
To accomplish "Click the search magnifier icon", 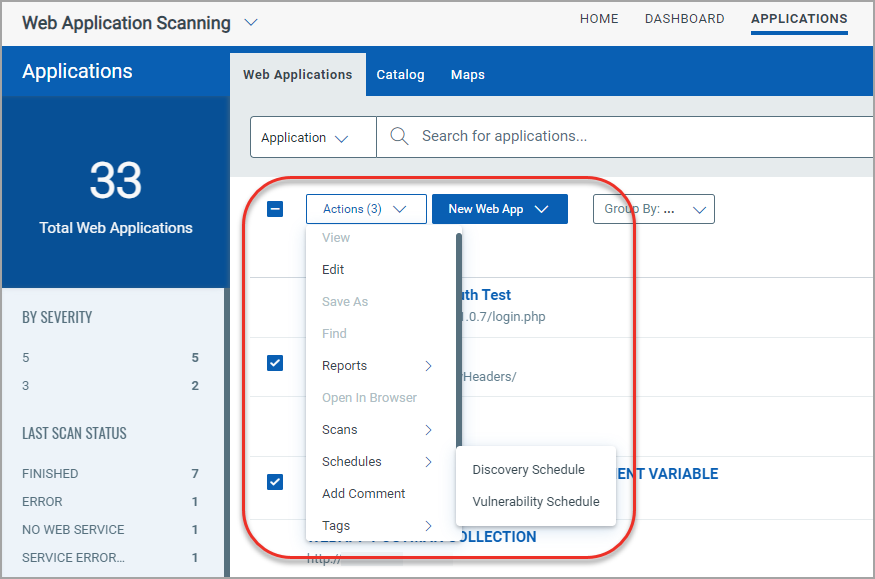I will (x=399, y=137).
